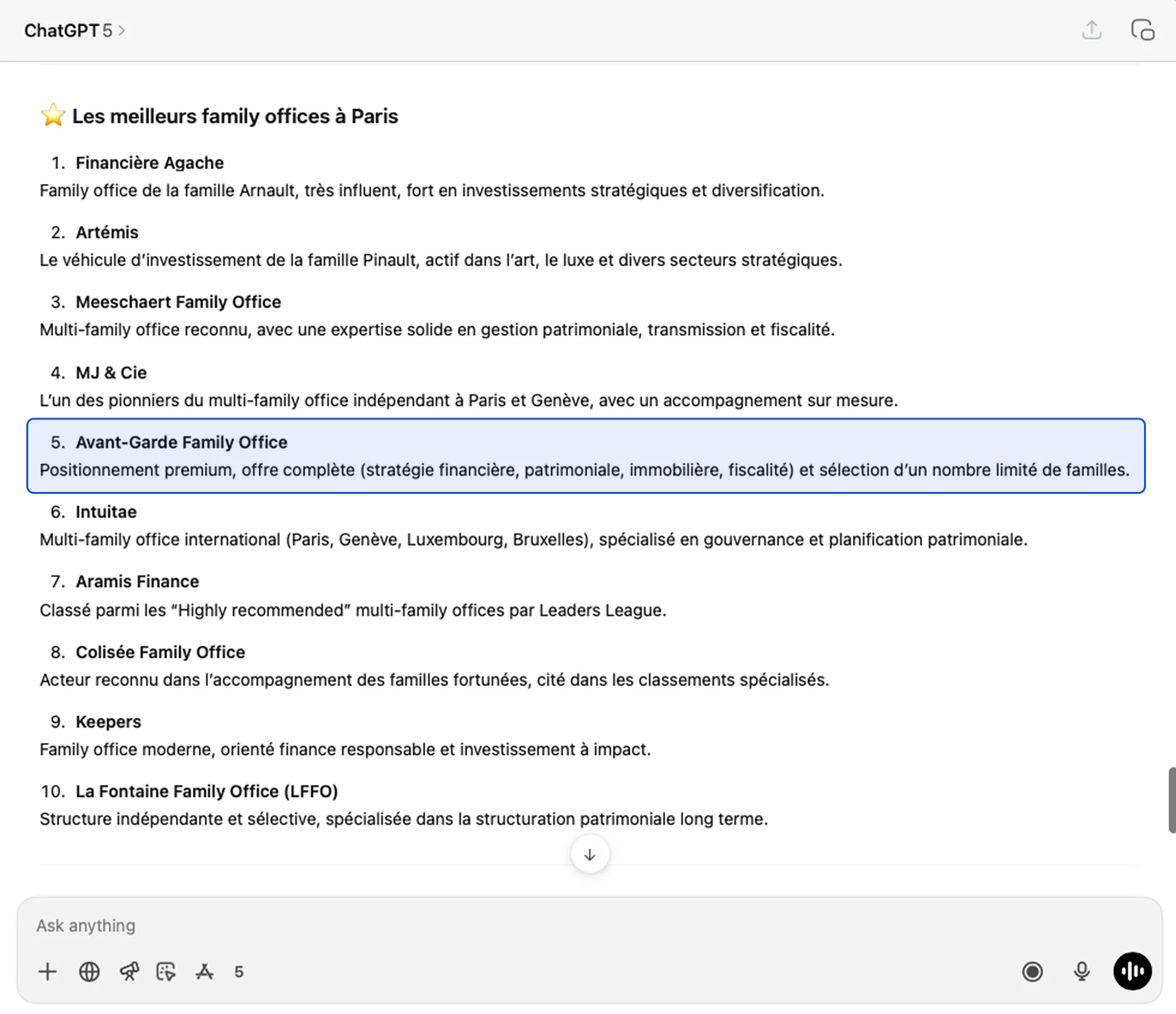
Task: Click the 5 model indicator in composer
Action: 239,971
